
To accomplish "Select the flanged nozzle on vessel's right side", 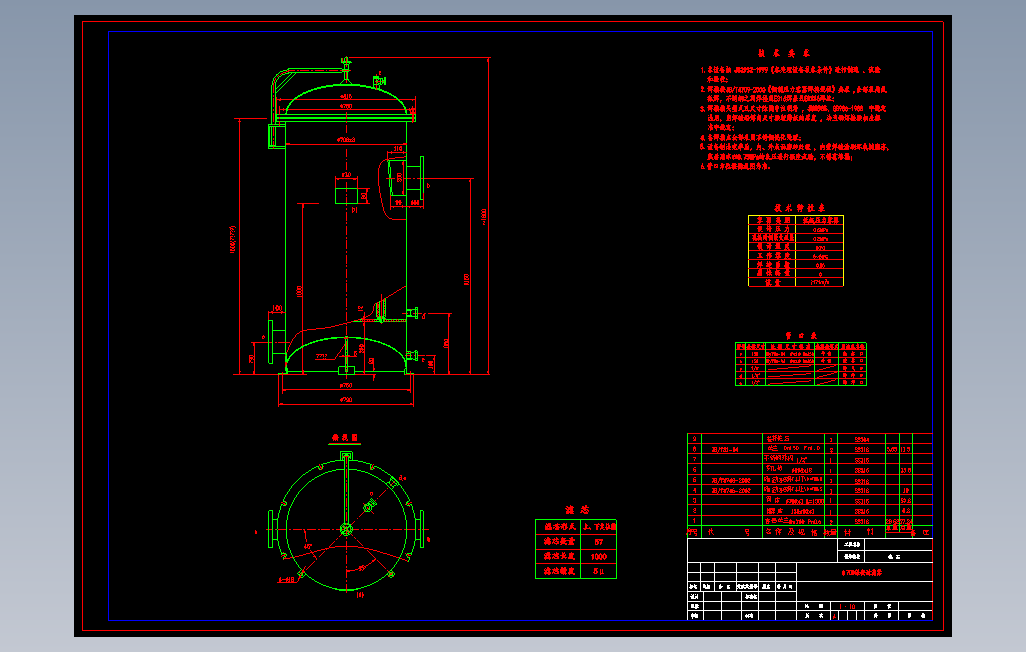I will (415, 177).
